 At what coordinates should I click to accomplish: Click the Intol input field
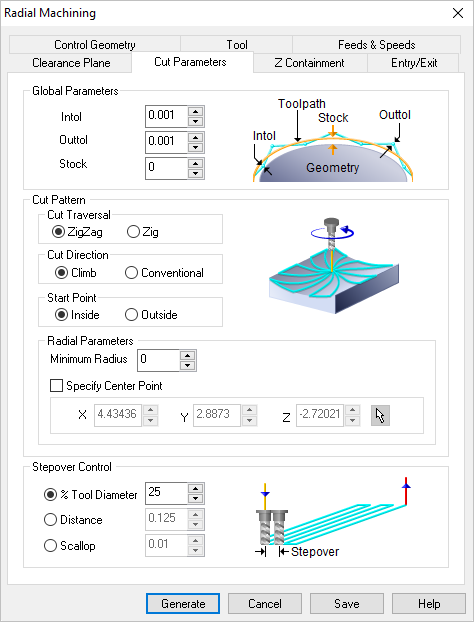coord(166,116)
